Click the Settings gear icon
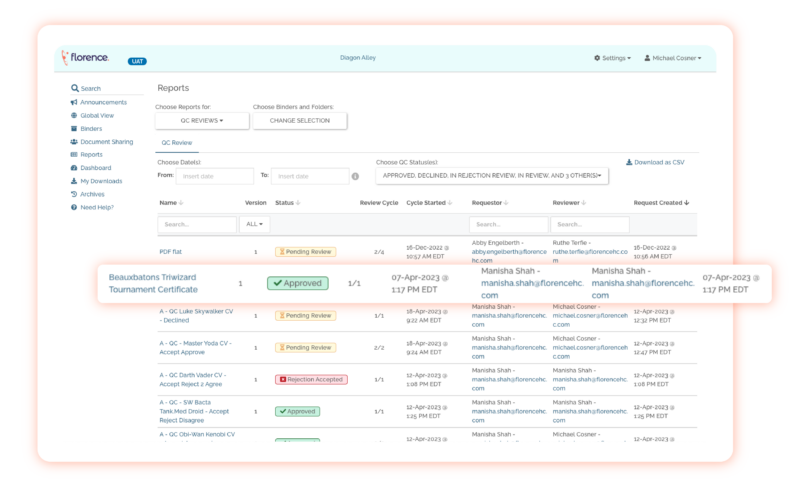800x491 pixels. click(597, 58)
